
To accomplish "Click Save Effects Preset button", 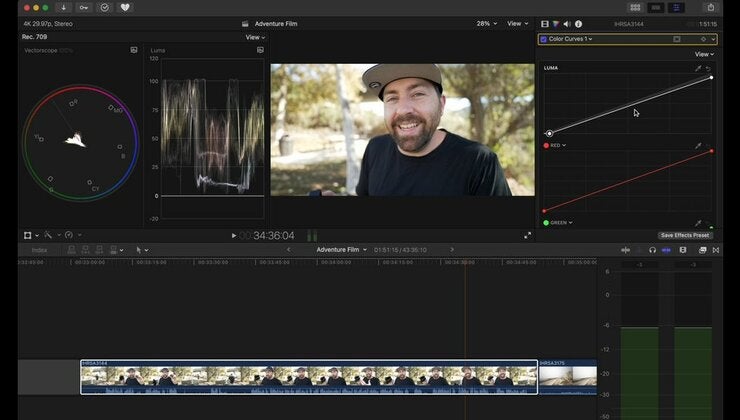I will (x=685, y=235).
